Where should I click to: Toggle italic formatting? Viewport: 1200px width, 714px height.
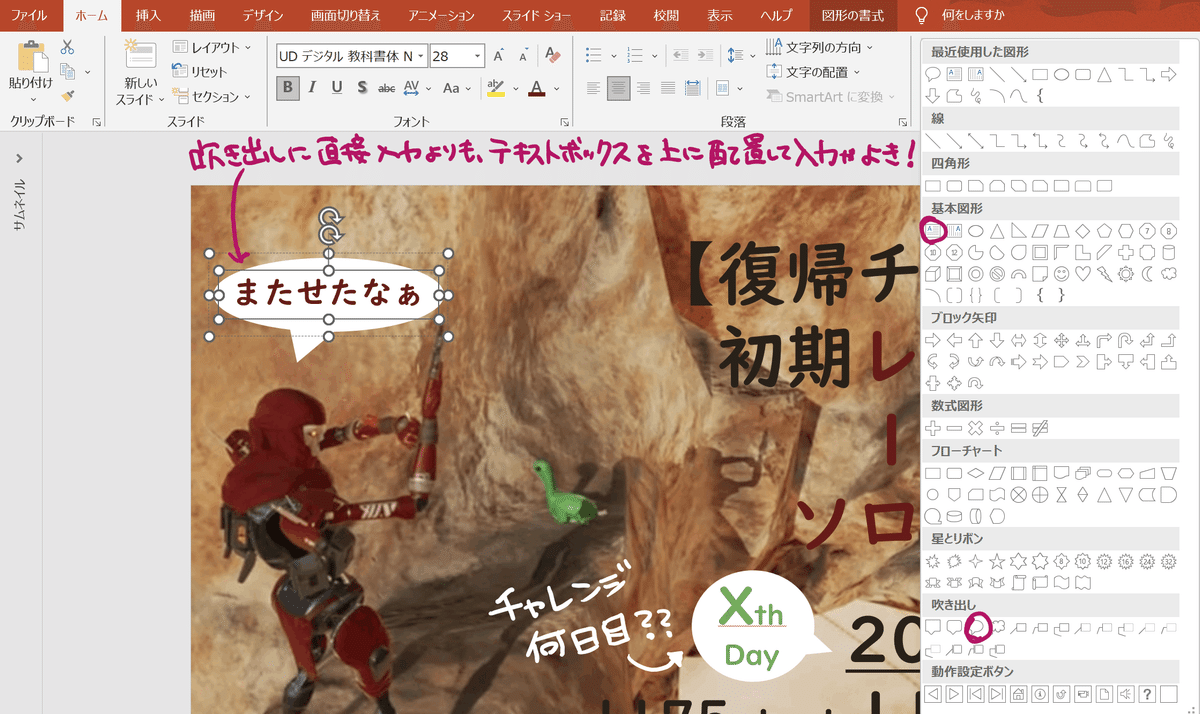313,88
